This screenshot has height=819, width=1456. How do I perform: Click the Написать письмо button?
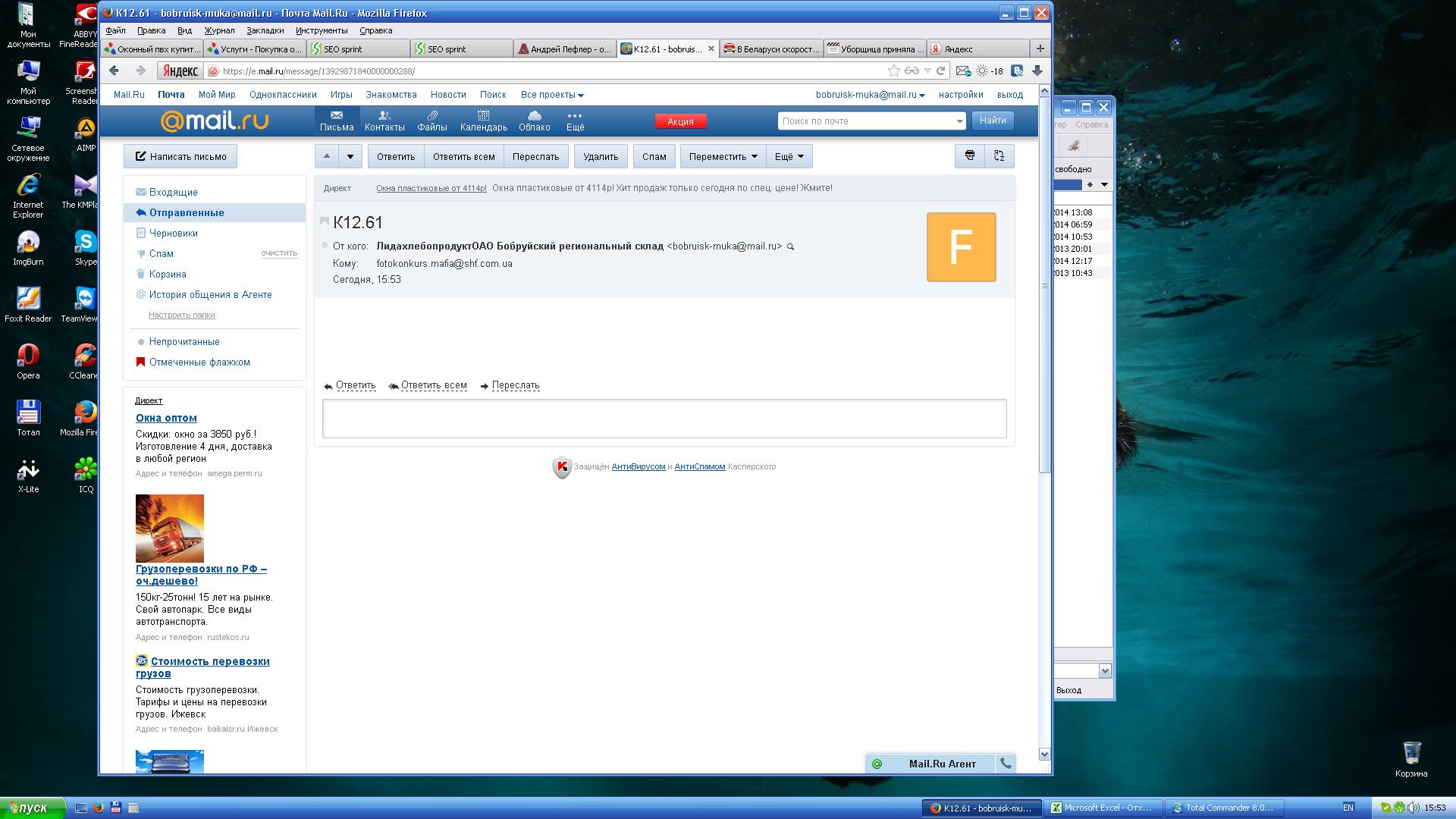pyautogui.click(x=180, y=156)
